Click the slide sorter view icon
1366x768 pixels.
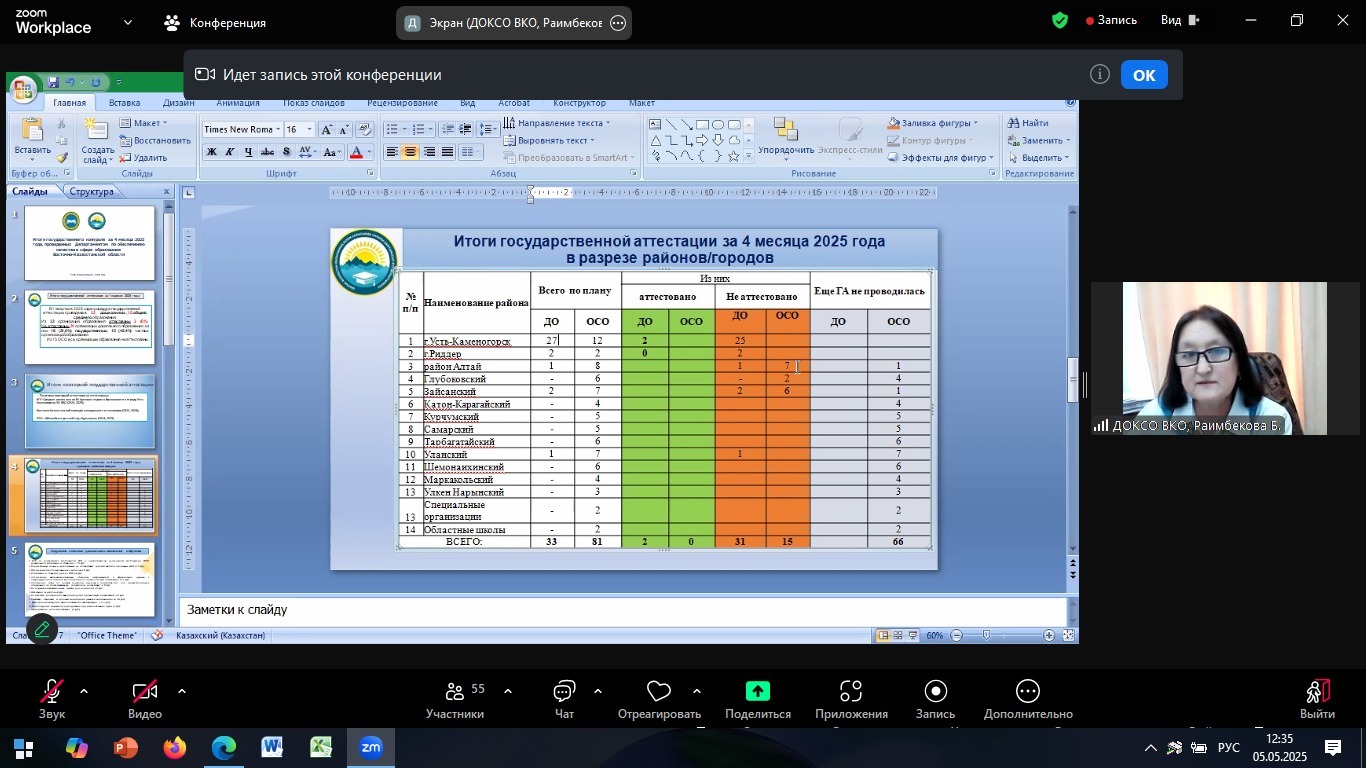click(897, 636)
